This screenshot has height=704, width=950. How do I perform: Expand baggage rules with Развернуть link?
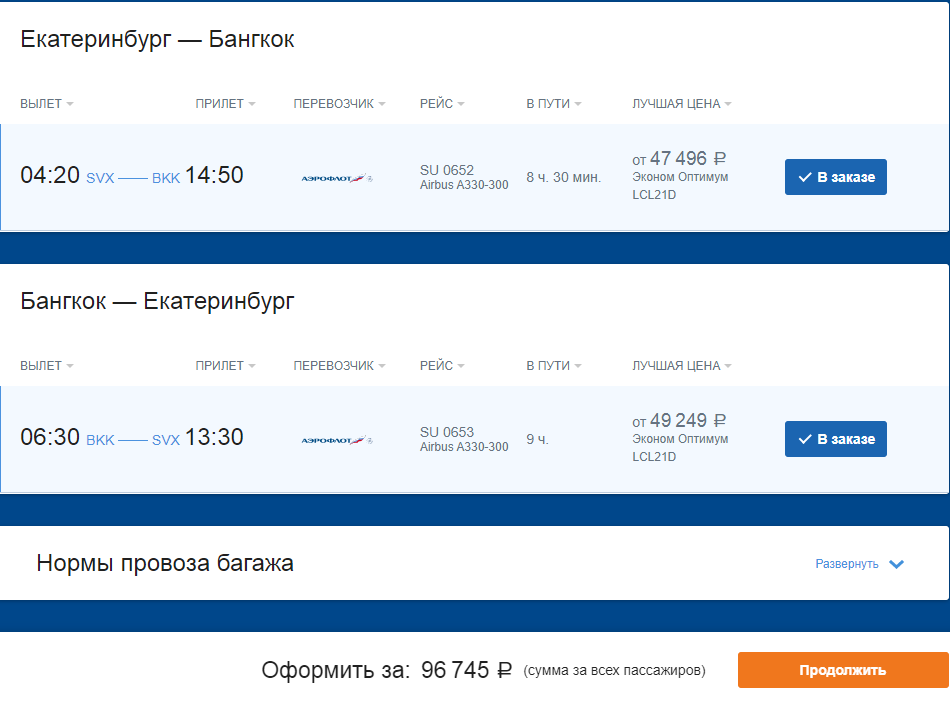tap(846, 564)
